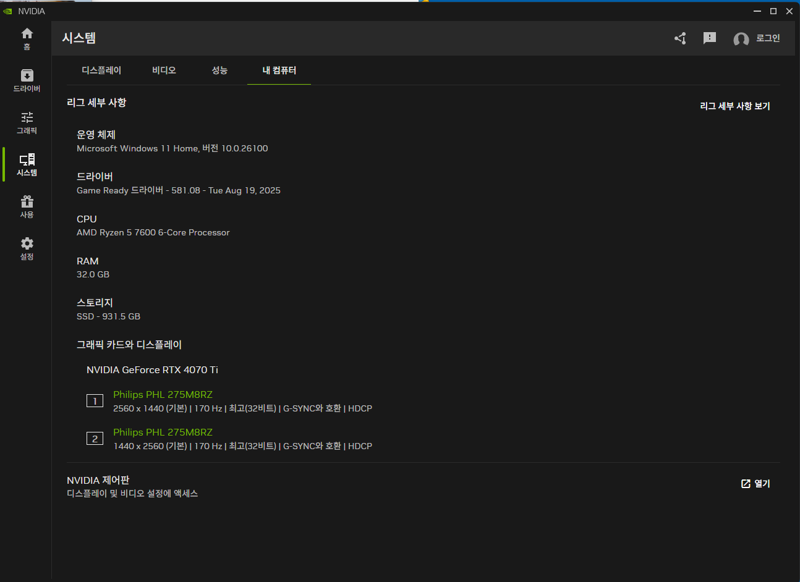This screenshot has width=800, height=582.
Task: Close the NVIDIA app window
Action: click(x=789, y=11)
